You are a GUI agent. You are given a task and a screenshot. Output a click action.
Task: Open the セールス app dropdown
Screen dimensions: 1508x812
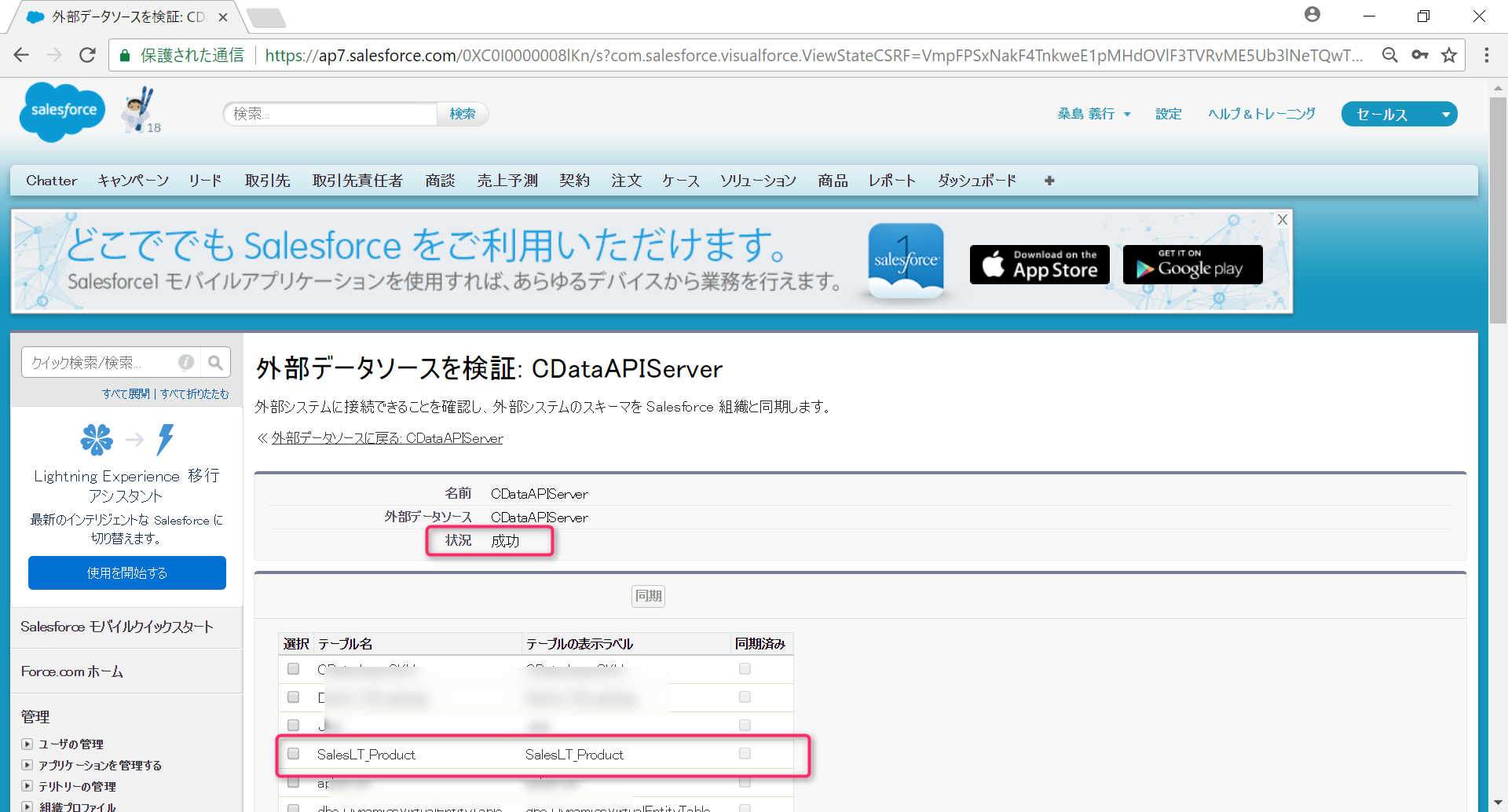[1398, 114]
